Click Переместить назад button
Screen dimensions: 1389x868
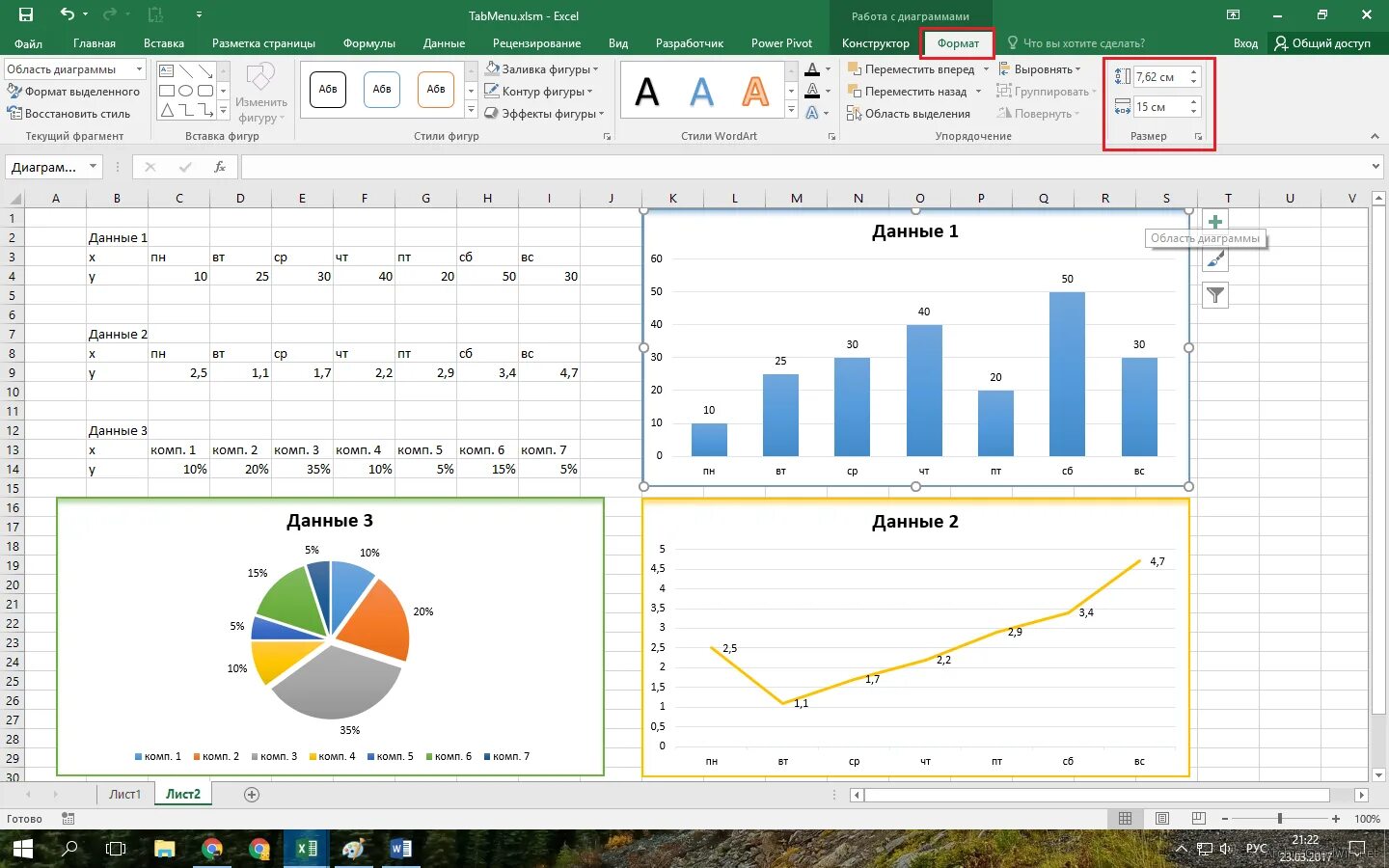coord(907,92)
